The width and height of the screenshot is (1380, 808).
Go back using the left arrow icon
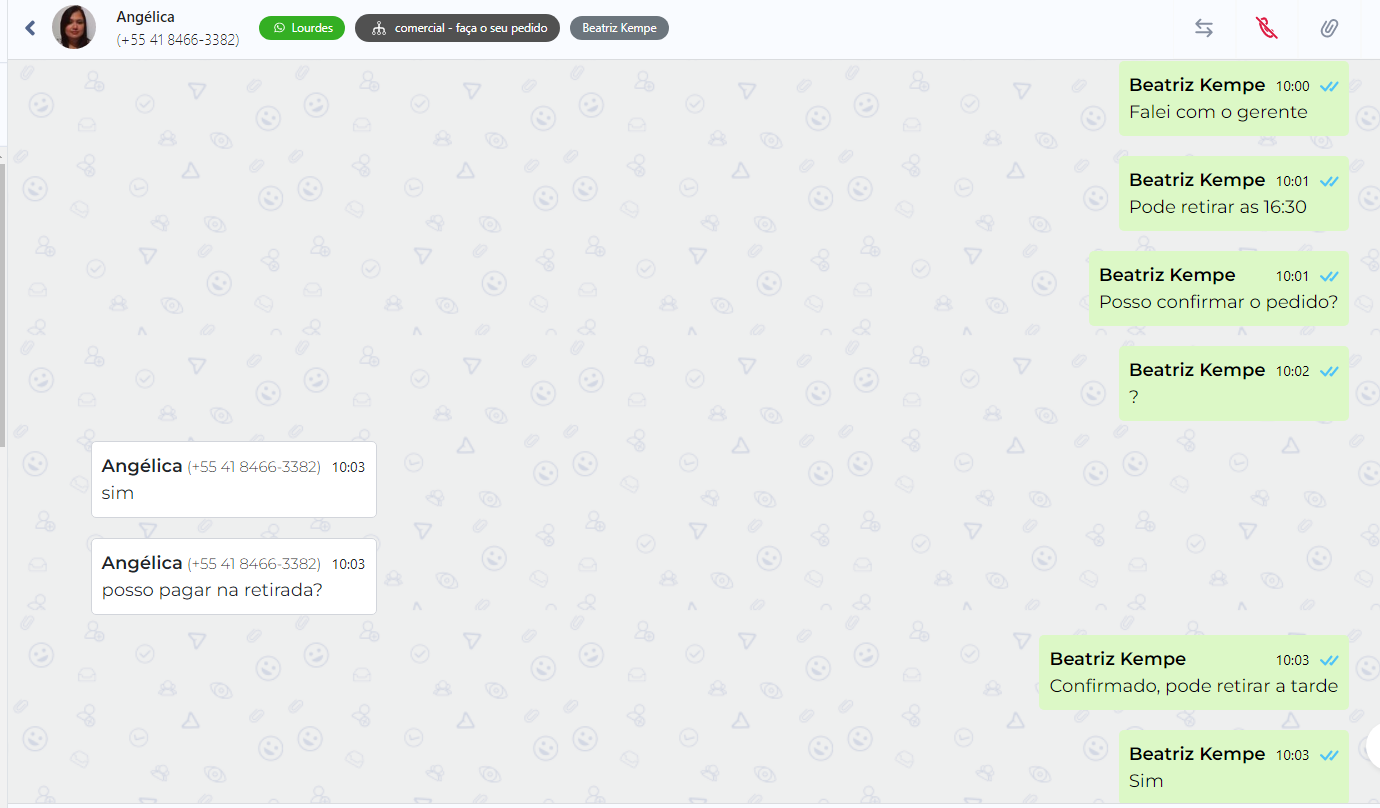pos(30,28)
